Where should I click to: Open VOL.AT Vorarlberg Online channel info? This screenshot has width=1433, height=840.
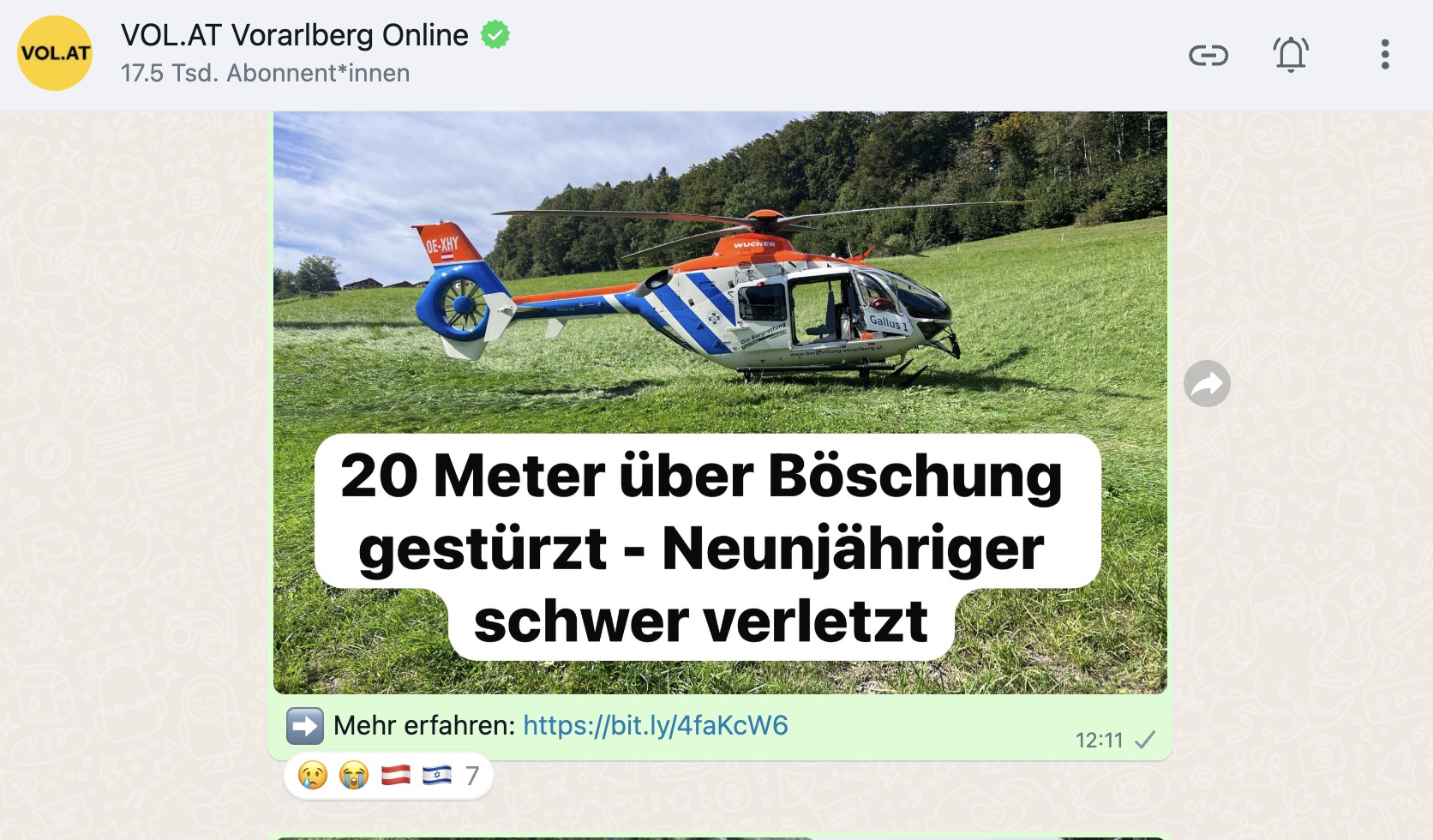(x=294, y=35)
